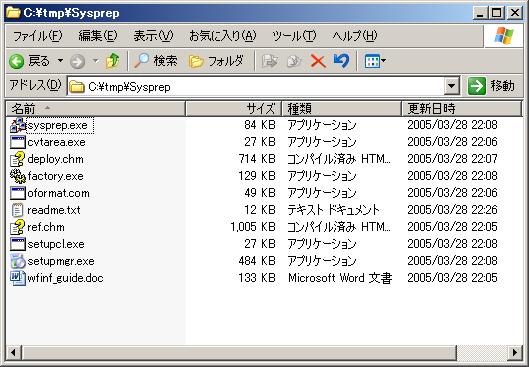Click the grayed Forward arrow icon
Image resolution: width=529 pixels, height=367 pixels.
pyautogui.click(x=77, y=61)
